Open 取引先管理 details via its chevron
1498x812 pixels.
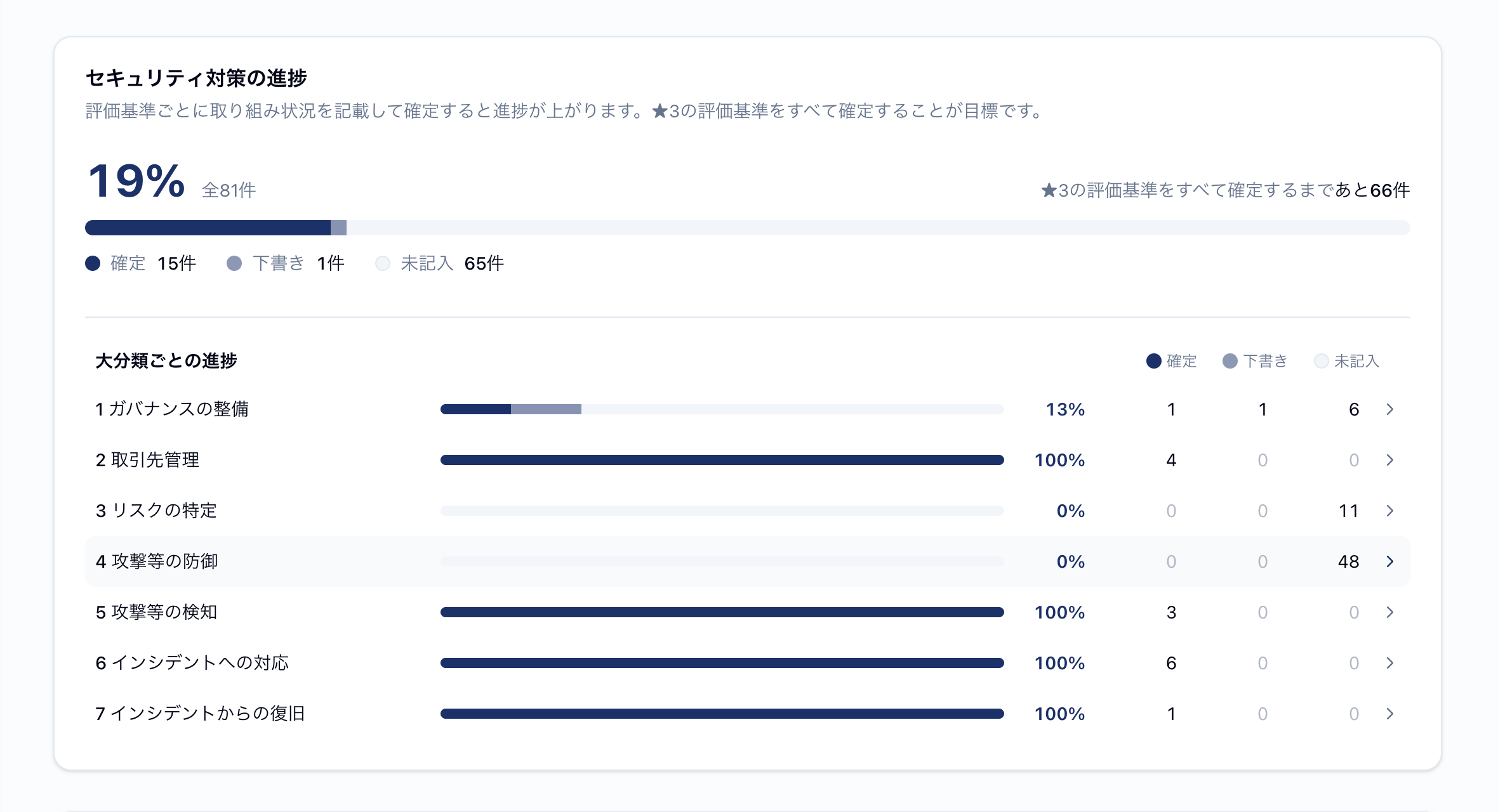tap(1389, 460)
